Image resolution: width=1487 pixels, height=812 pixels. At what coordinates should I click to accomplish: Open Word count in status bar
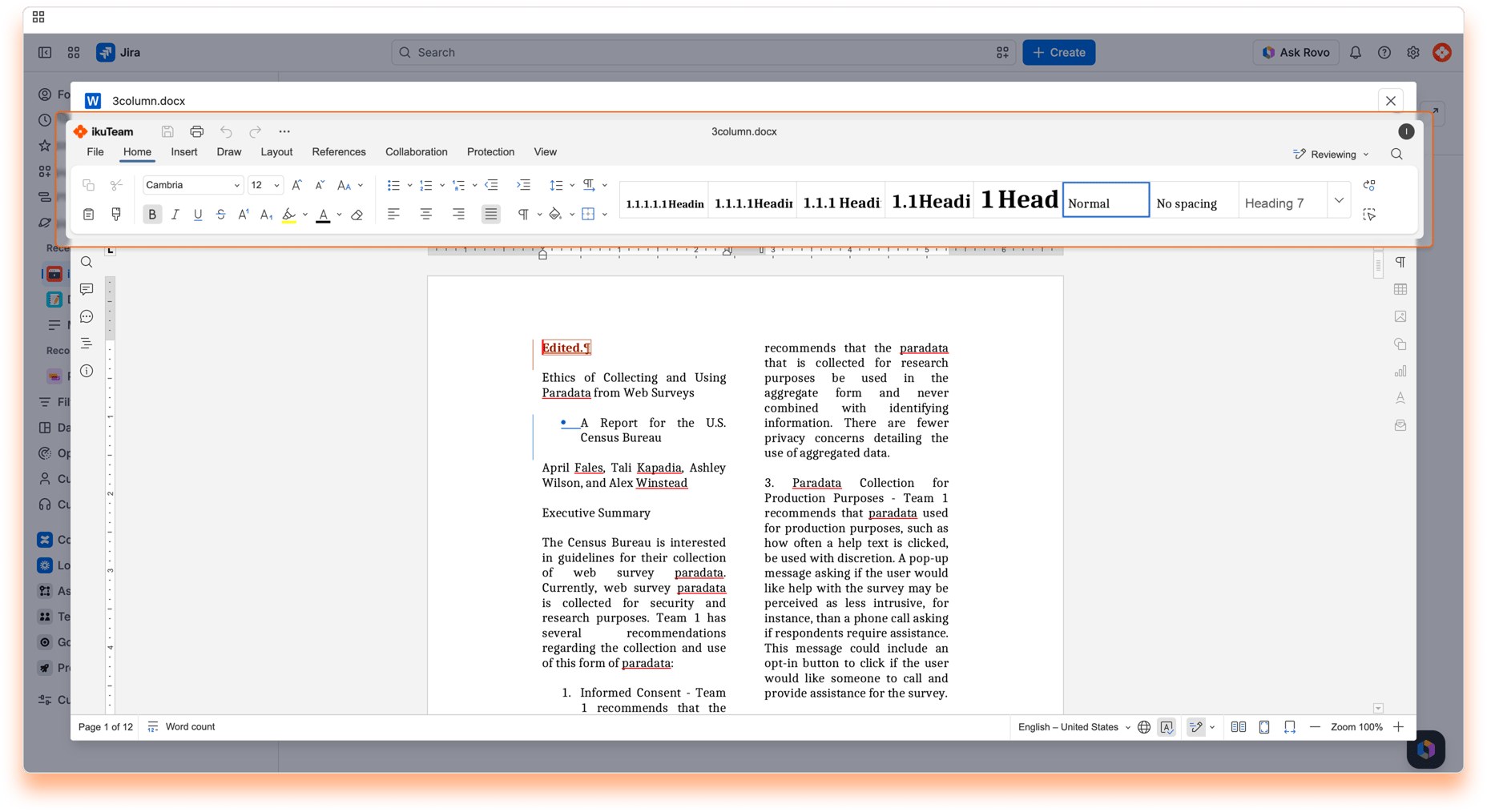tap(182, 727)
